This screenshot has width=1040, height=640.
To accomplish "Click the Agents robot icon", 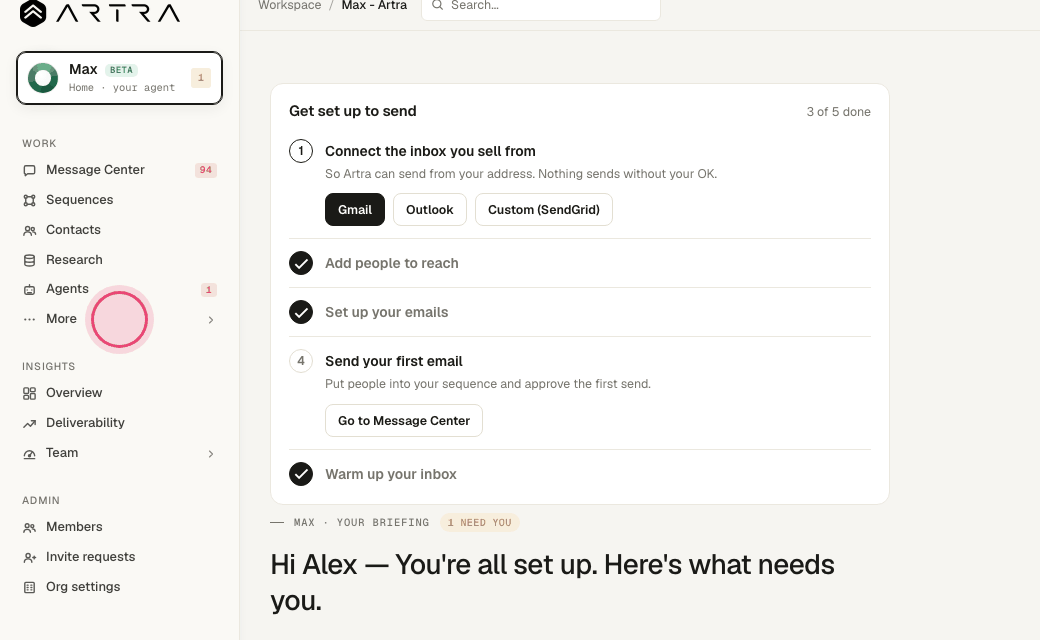I will pos(29,290).
